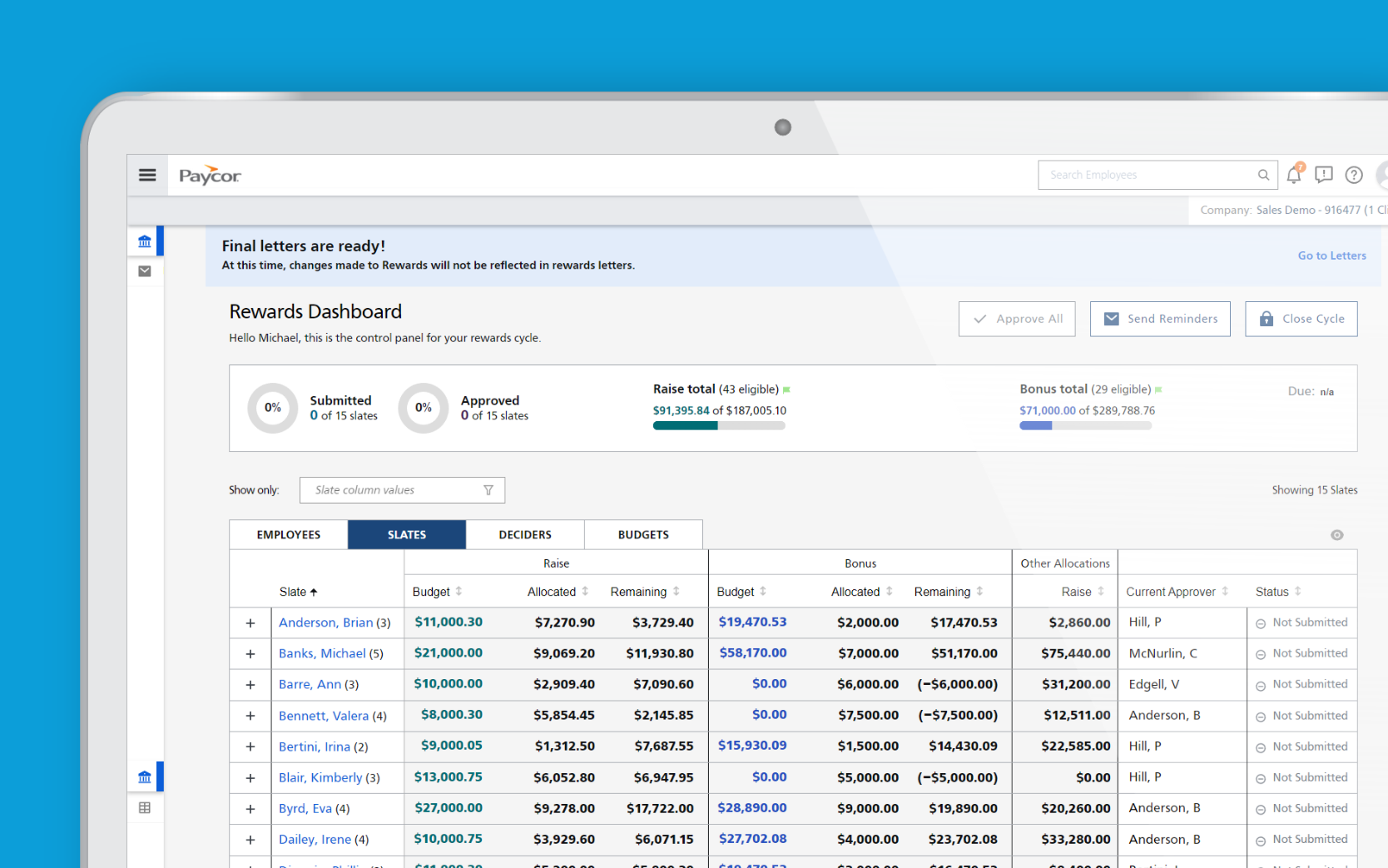Open help via the question mark icon
Screen dimensions: 1388x868
coord(1353,175)
